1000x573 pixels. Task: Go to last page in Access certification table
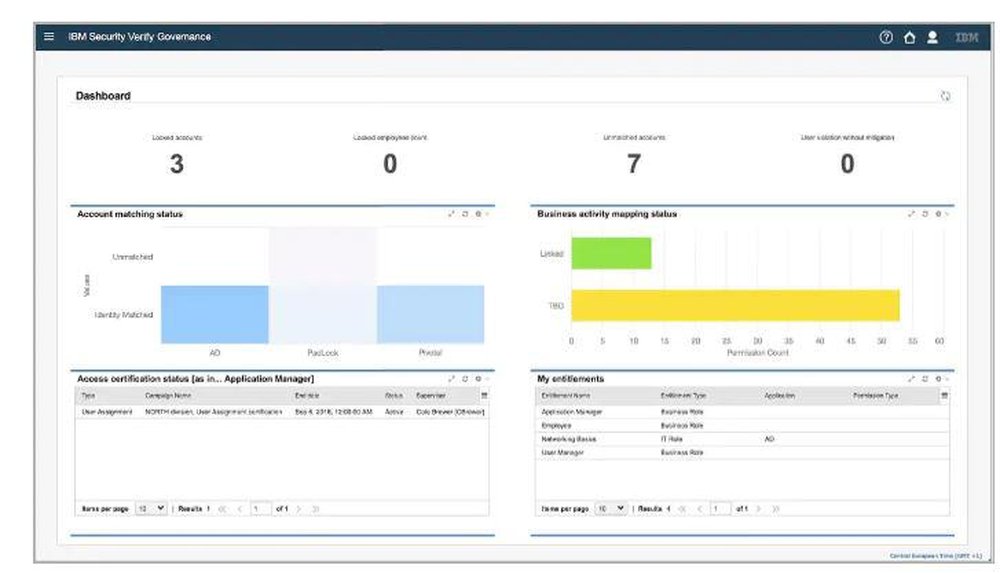[x=315, y=509]
